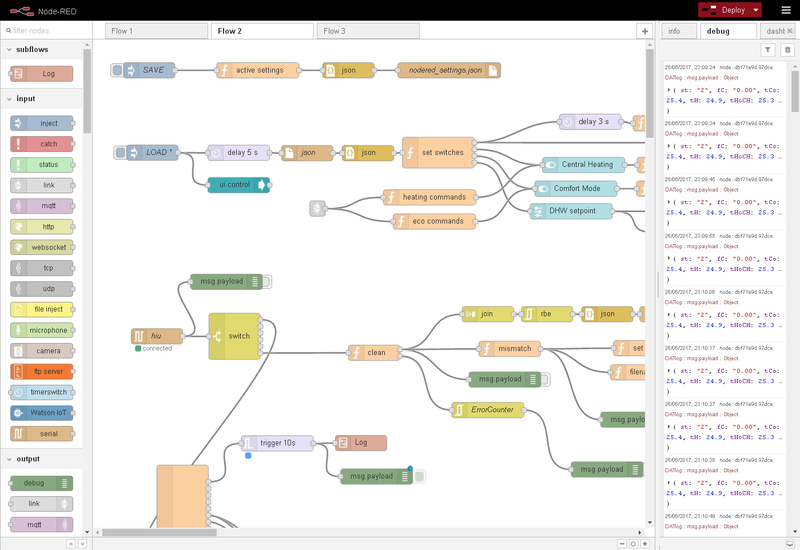Select the timerswitch node in the palette
Image resolution: width=800 pixels, height=550 pixels.
(x=41, y=392)
